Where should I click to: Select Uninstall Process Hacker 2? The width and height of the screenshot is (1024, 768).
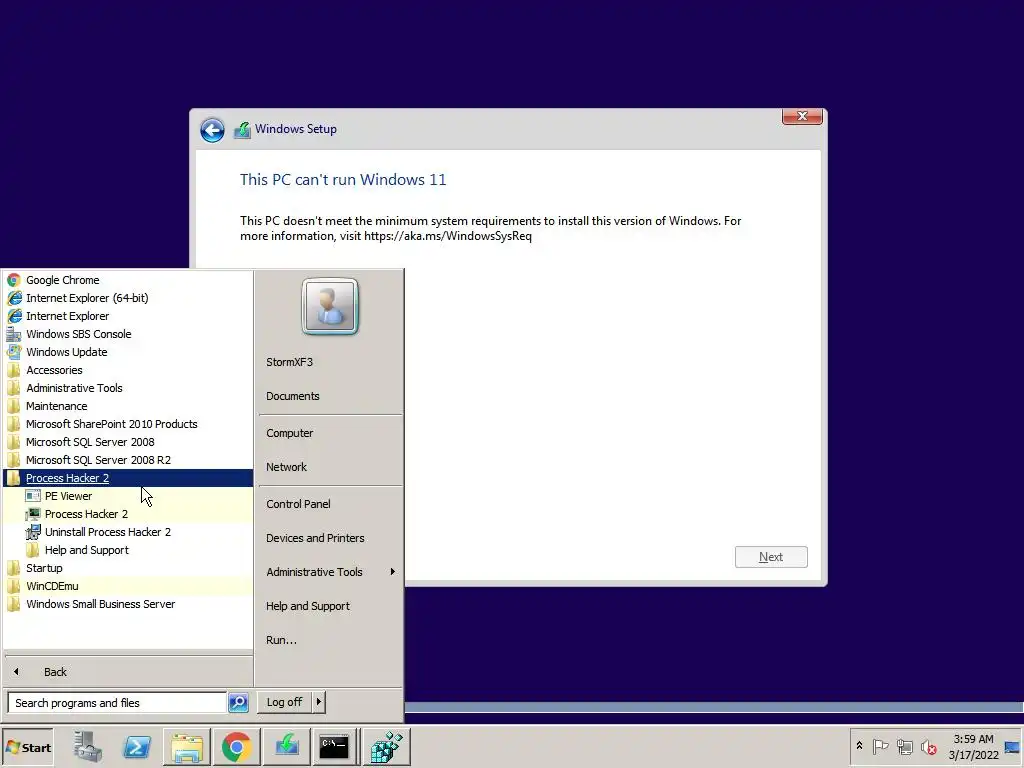click(128, 532)
